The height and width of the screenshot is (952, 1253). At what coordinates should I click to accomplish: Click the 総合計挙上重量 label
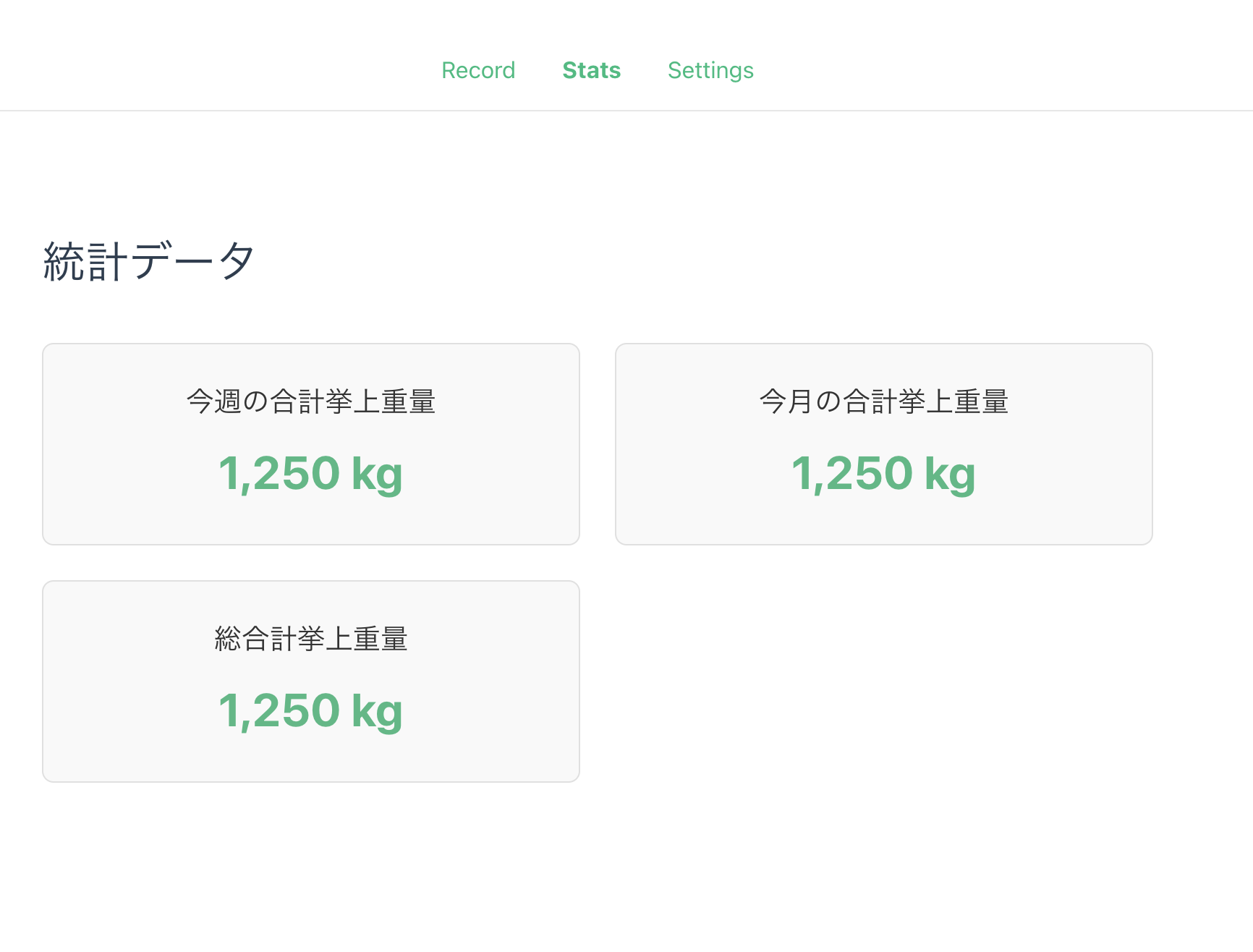[x=311, y=639]
